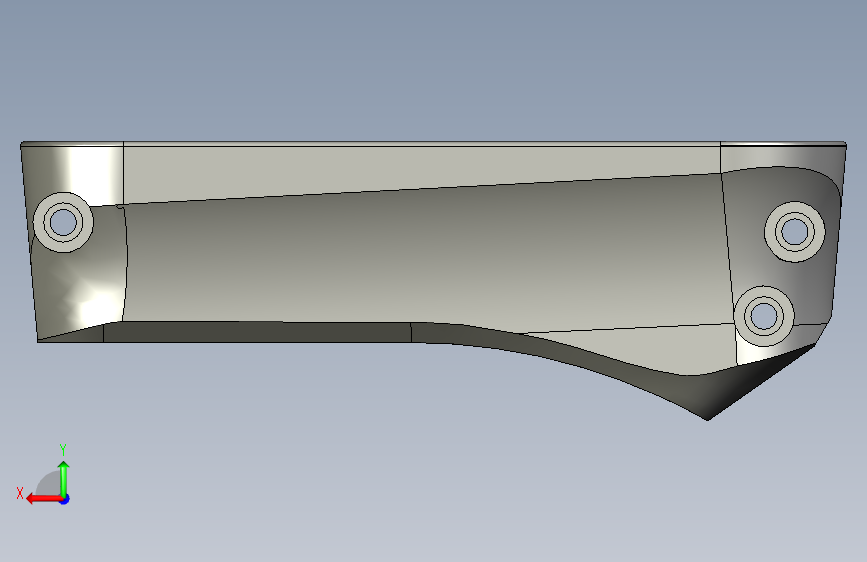The height and width of the screenshot is (562, 867).
Task: Select the dark flat bottom face of the part
Action: [x=257, y=332]
